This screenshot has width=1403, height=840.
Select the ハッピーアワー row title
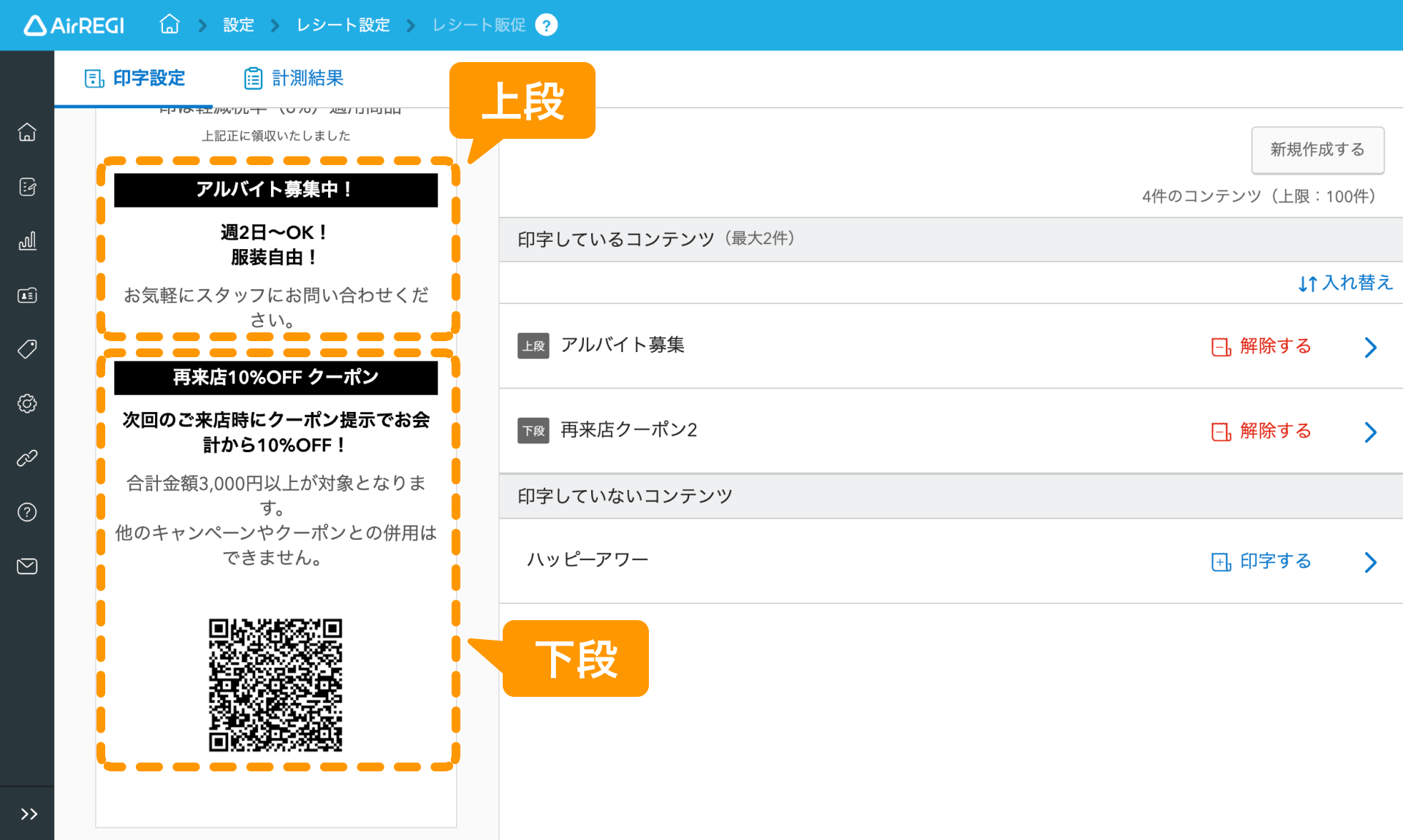(x=588, y=560)
